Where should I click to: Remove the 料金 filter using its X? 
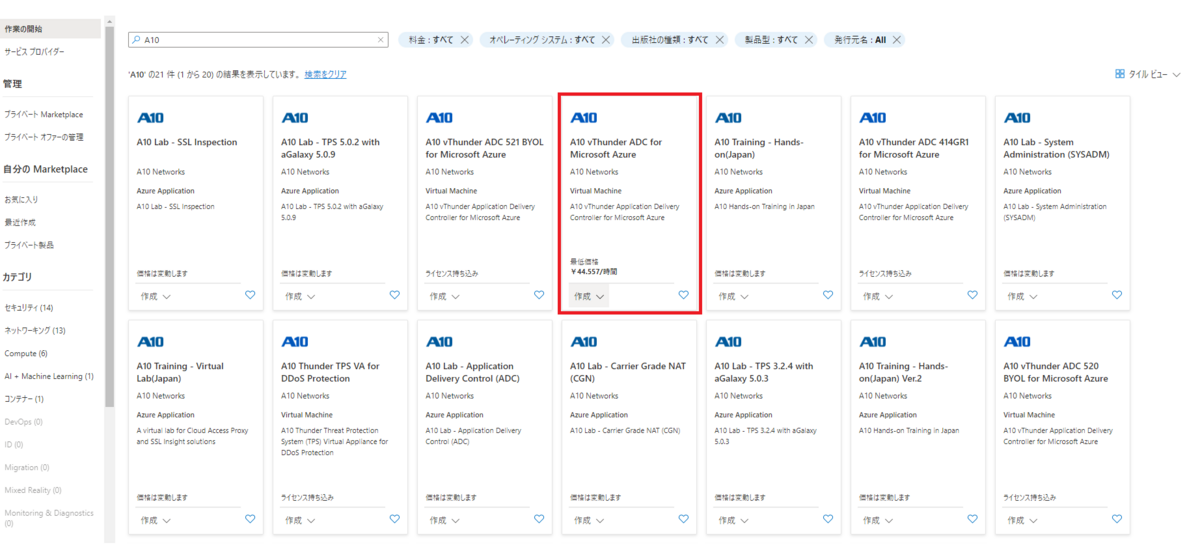pyautogui.click(x=464, y=40)
